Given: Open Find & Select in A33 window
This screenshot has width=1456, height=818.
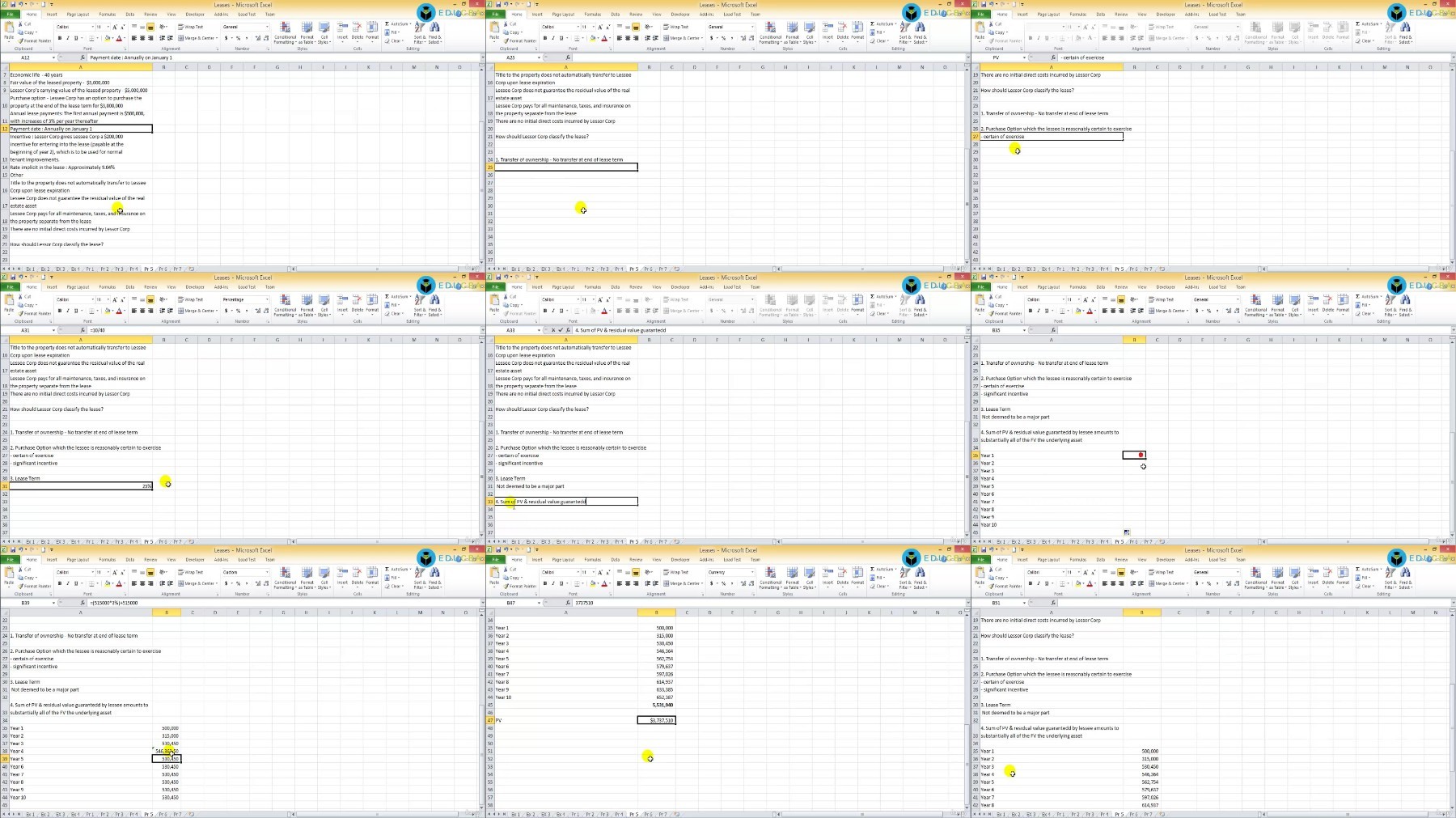Looking at the screenshot, I should 921,305.
